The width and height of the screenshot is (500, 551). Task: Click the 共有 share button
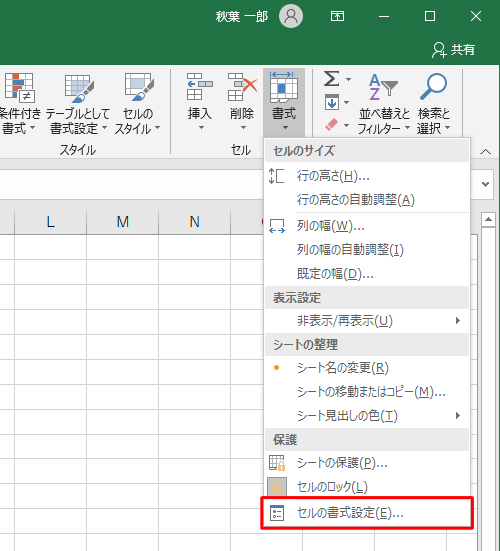454,50
